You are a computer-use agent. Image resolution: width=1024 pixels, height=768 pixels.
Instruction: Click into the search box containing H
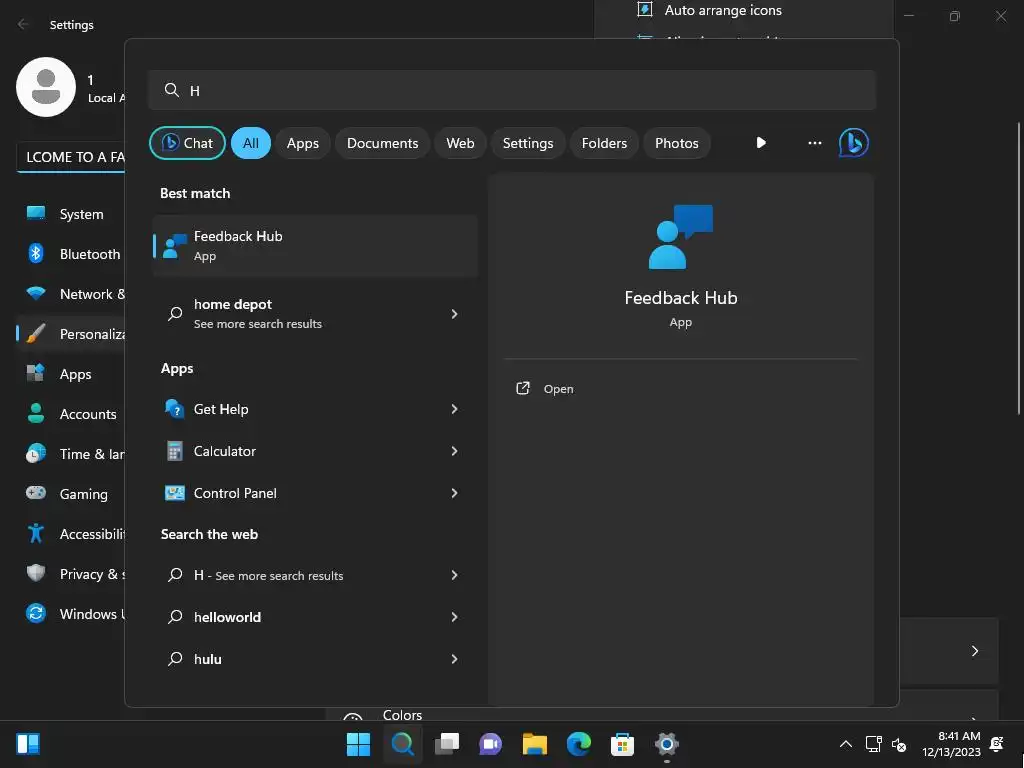point(512,90)
